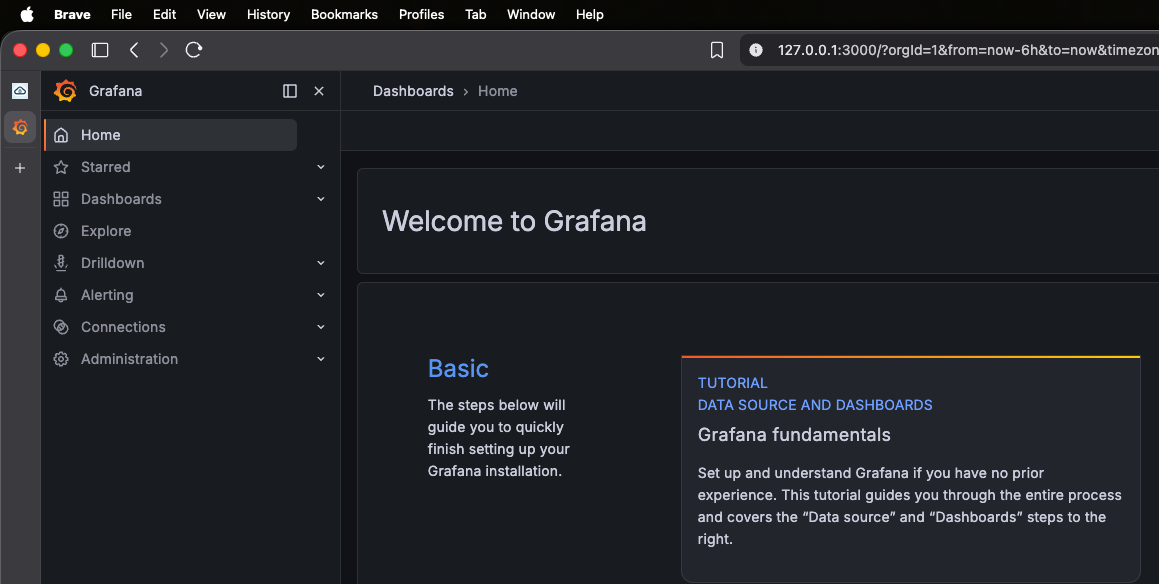
Task: Open Administration in the sidebar
Action: coord(129,359)
